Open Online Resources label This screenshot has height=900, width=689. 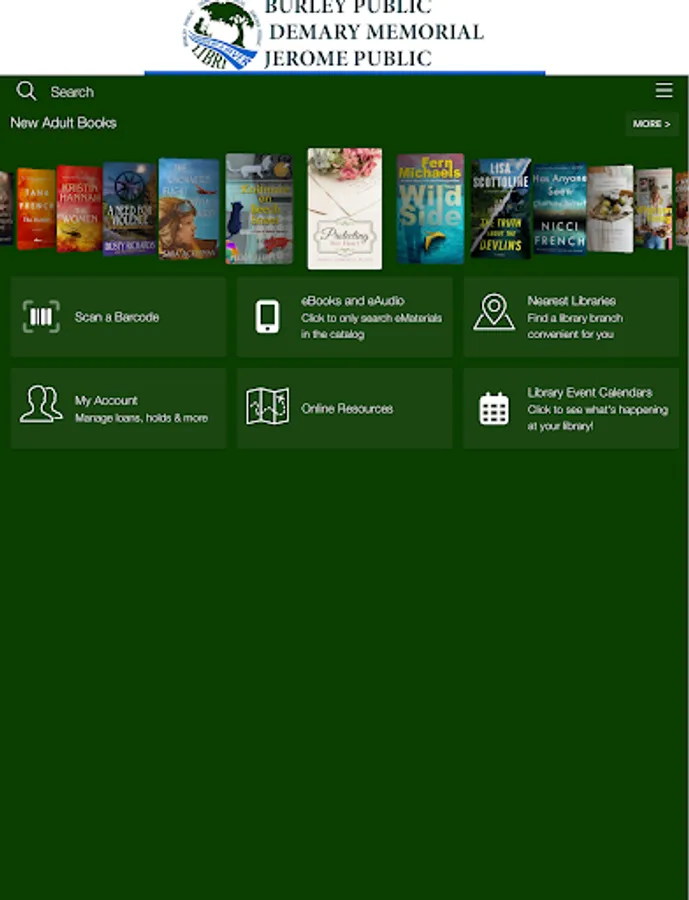pos(347,409)
